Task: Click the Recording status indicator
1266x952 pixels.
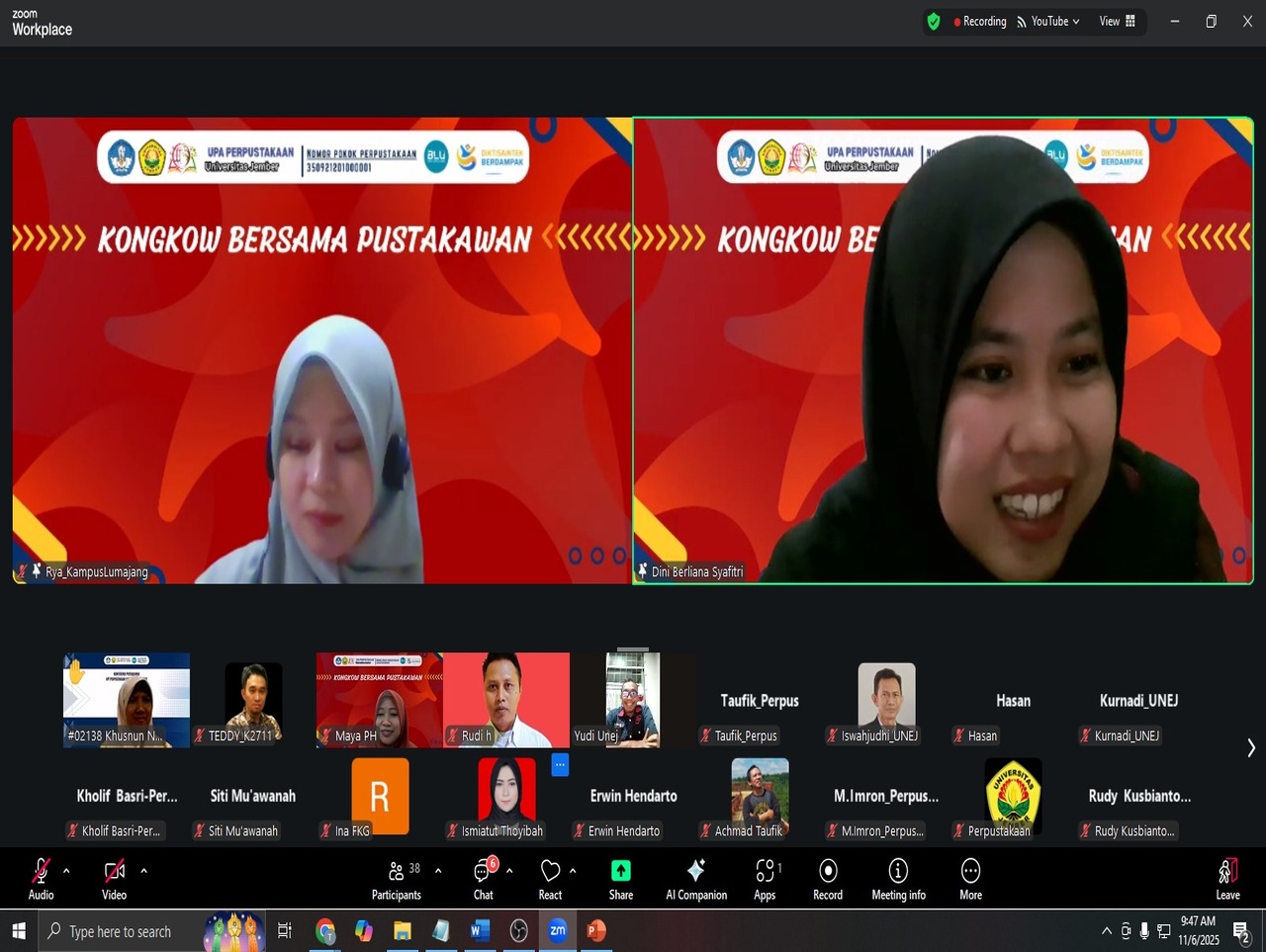Action: [979, 22]
